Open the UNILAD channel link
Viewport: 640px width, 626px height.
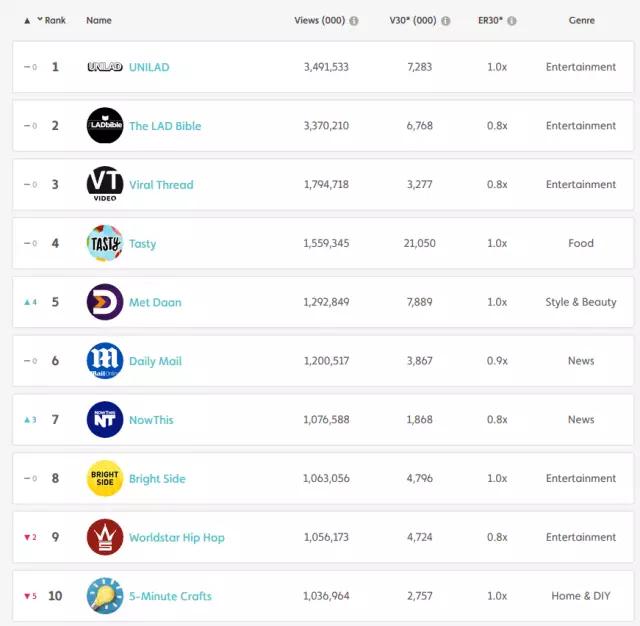[x=149, y=67]
